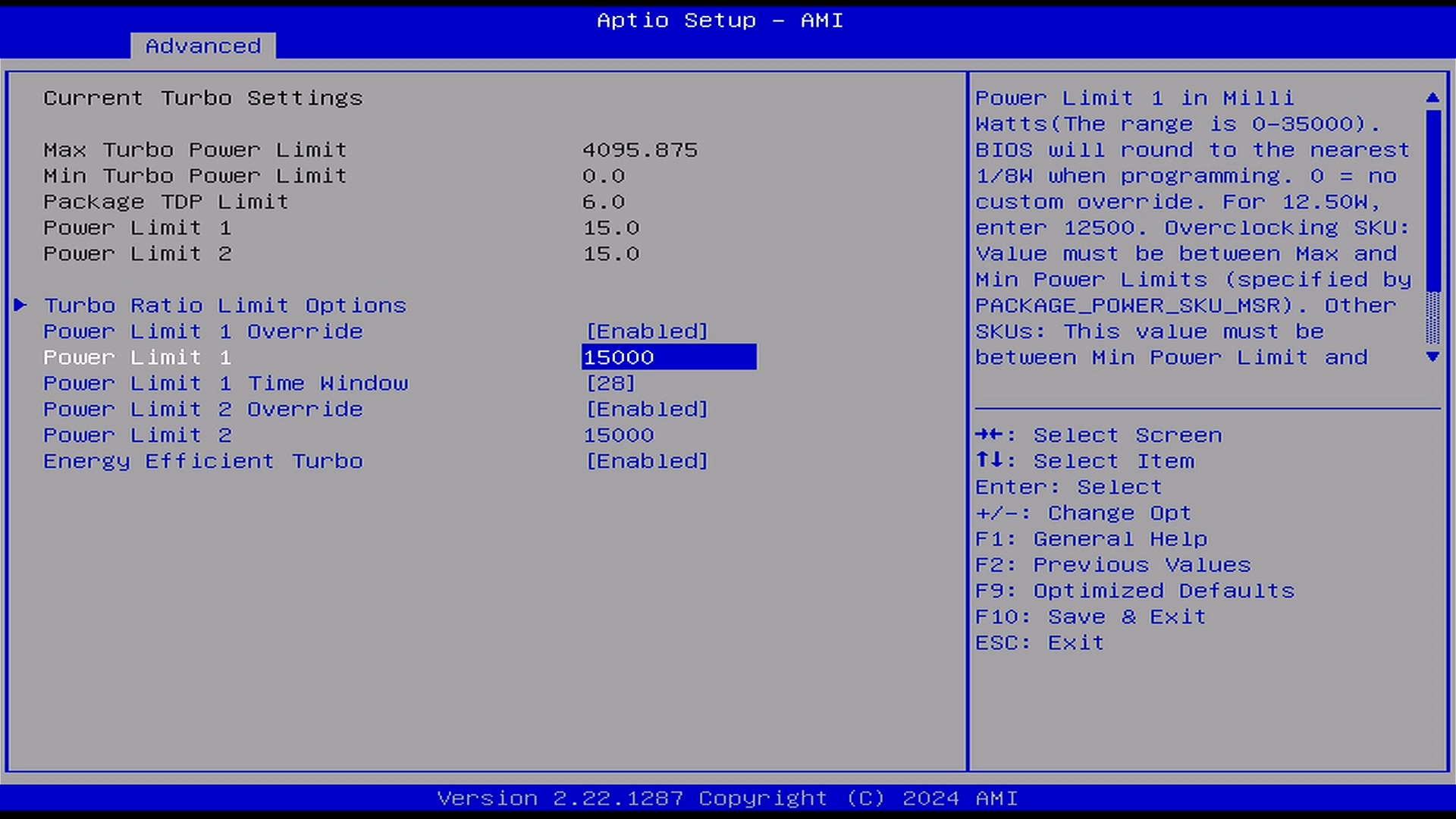Viewport: 1456px width, 819px height.
Task: Toggle Energy Efficient Turbo Enabled value
Action: tap(647, 461)
